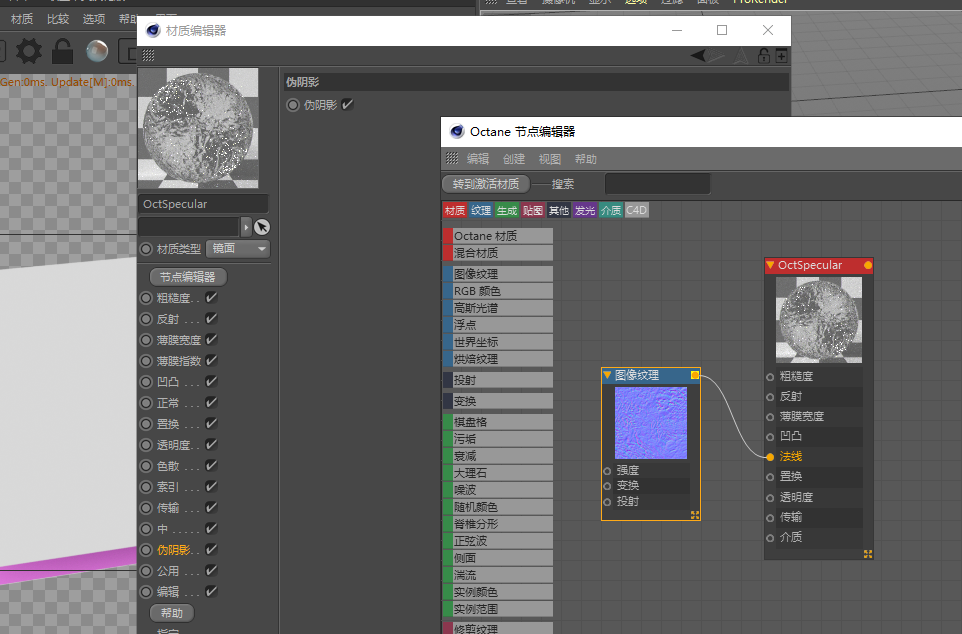Click the pick-layer cursor icon
Viewport: 962px width, 634px height.
click(262, 227)
